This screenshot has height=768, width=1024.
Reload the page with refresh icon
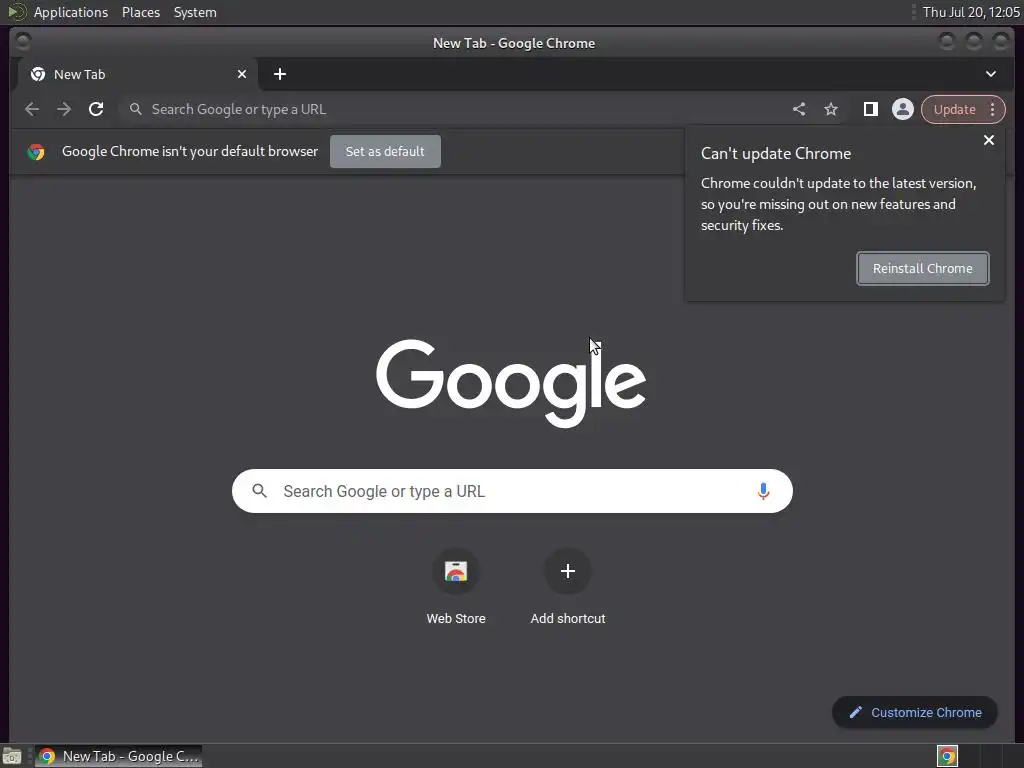96,109
